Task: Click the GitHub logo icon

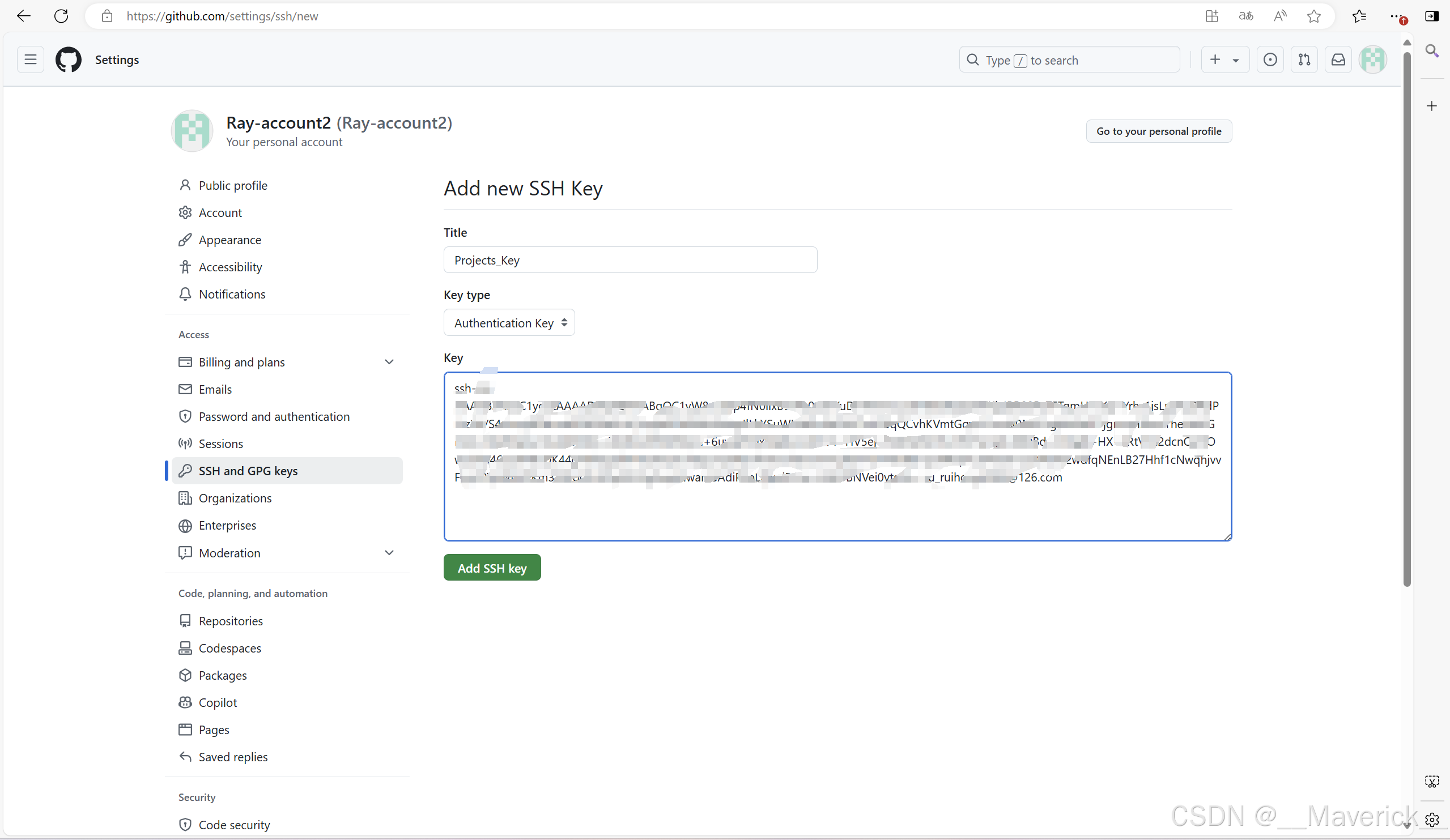Action: tap(69, 60)
